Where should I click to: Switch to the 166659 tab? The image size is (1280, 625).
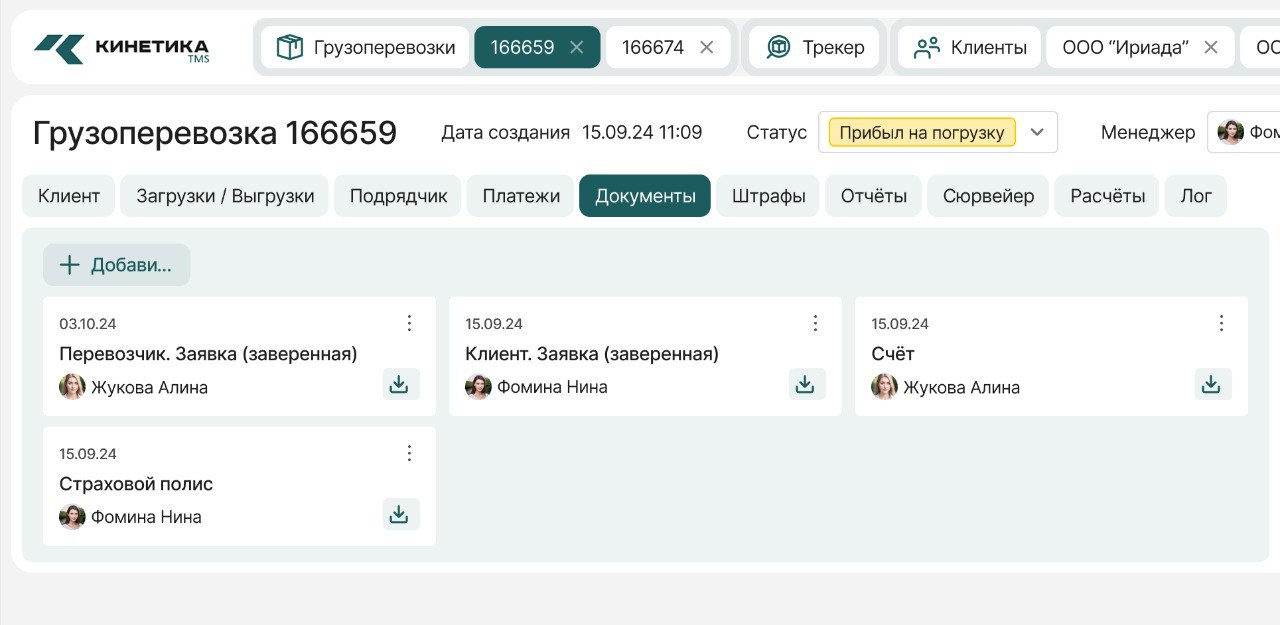(537, 47)
